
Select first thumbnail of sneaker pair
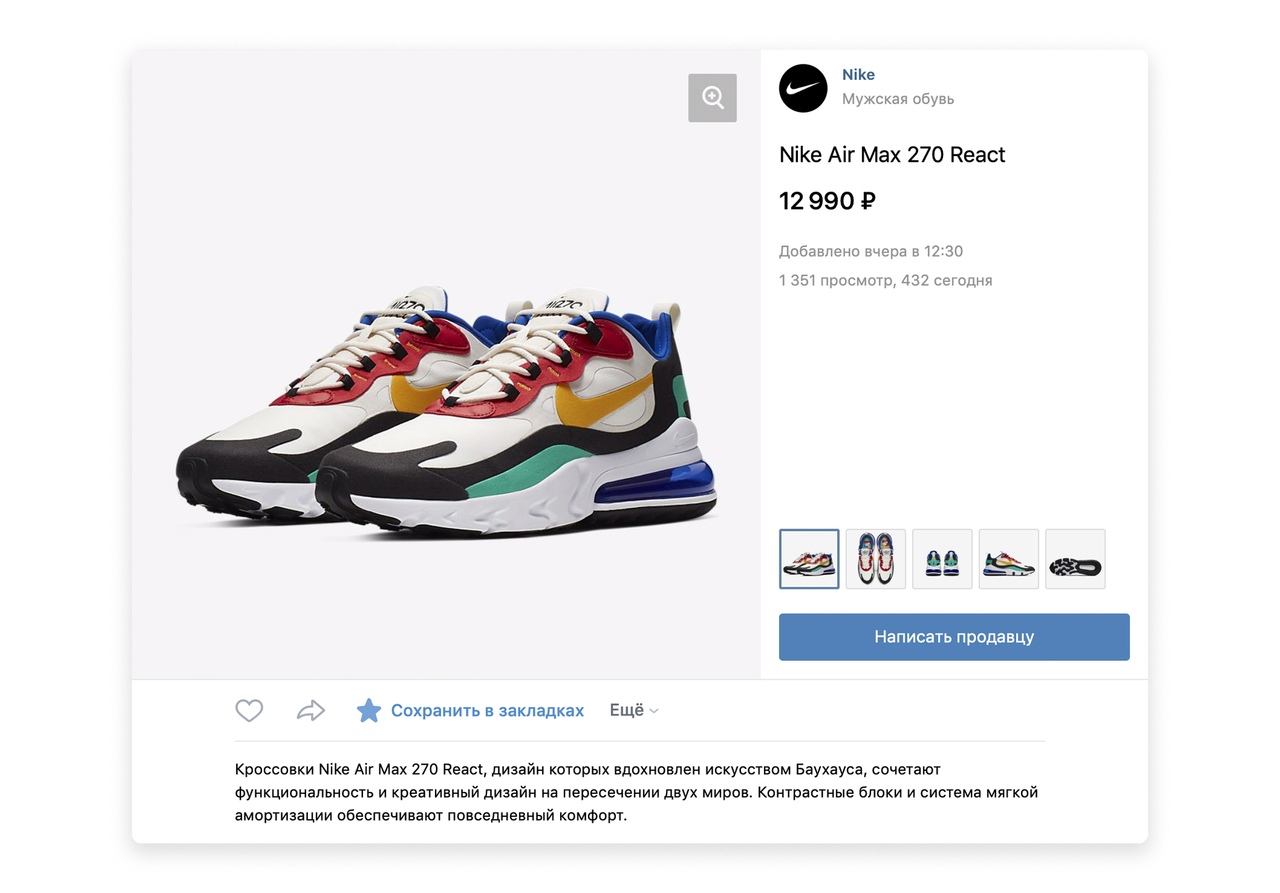point(809,559)
